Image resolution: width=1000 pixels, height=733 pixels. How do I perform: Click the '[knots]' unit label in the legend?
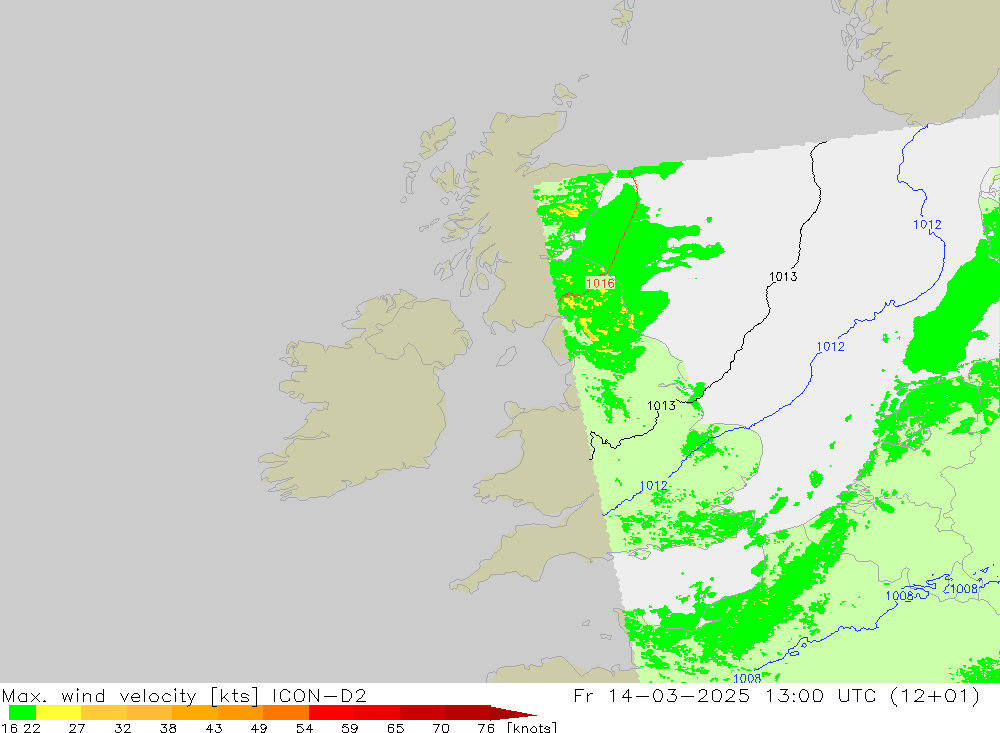pyautogui.click(x=532, y=727)
